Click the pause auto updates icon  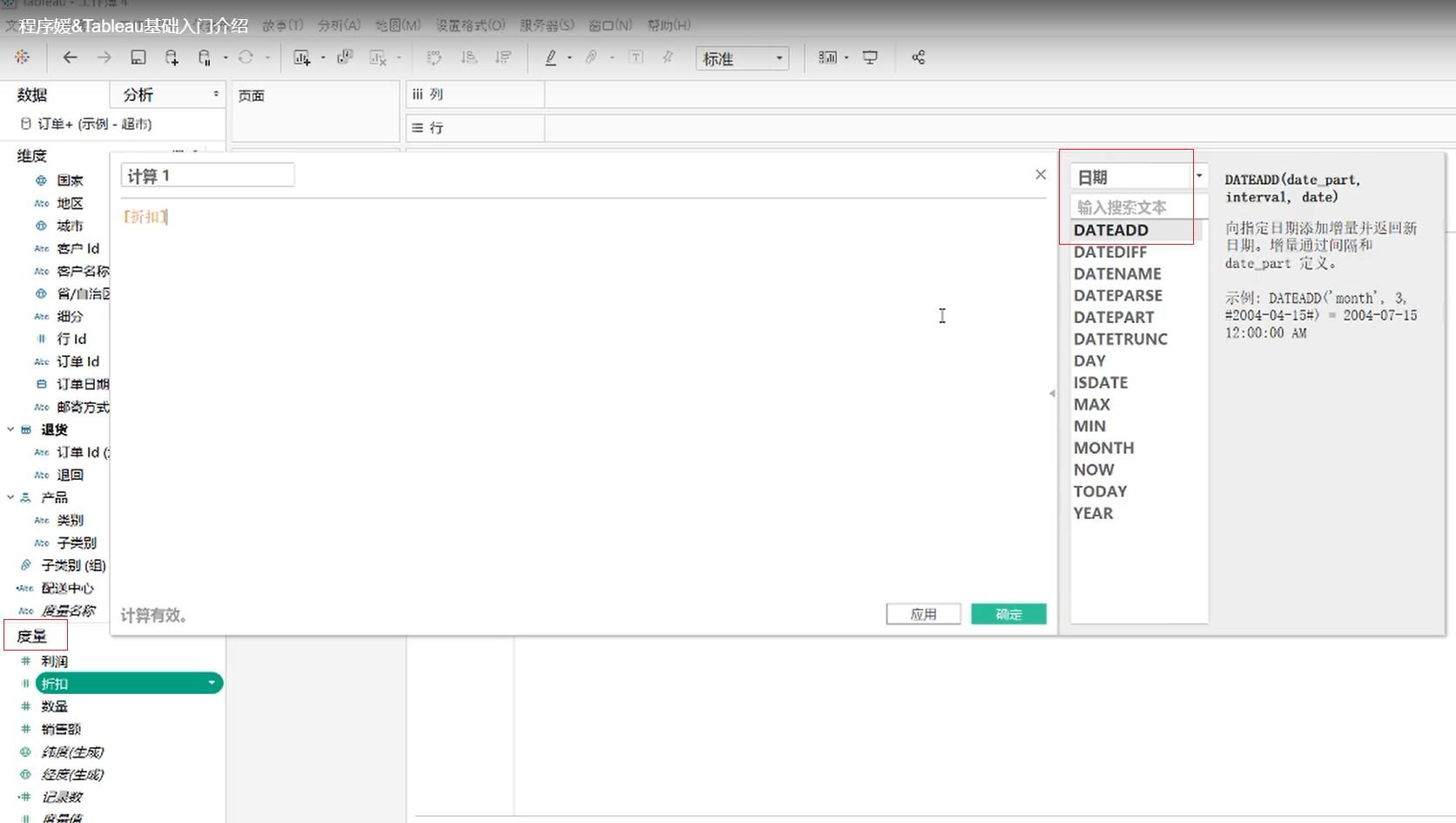(205, 57)
